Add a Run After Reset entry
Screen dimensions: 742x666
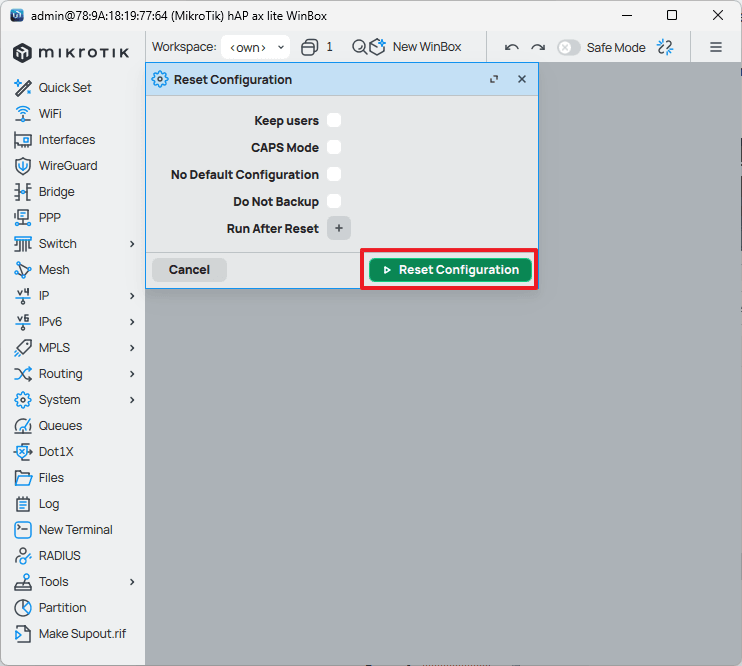tap(338, 228)
